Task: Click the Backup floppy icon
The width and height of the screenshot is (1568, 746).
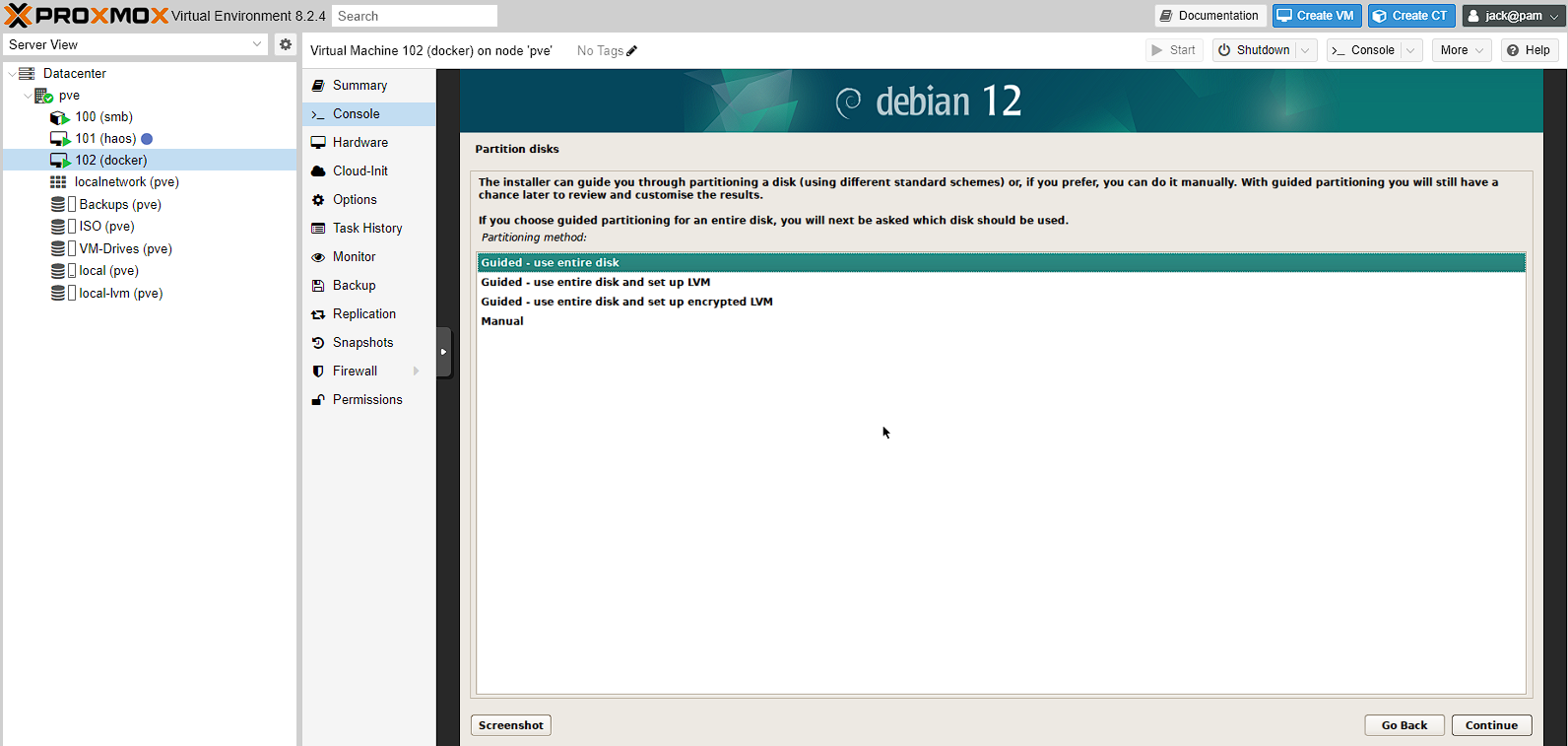Action: (318, 286)
